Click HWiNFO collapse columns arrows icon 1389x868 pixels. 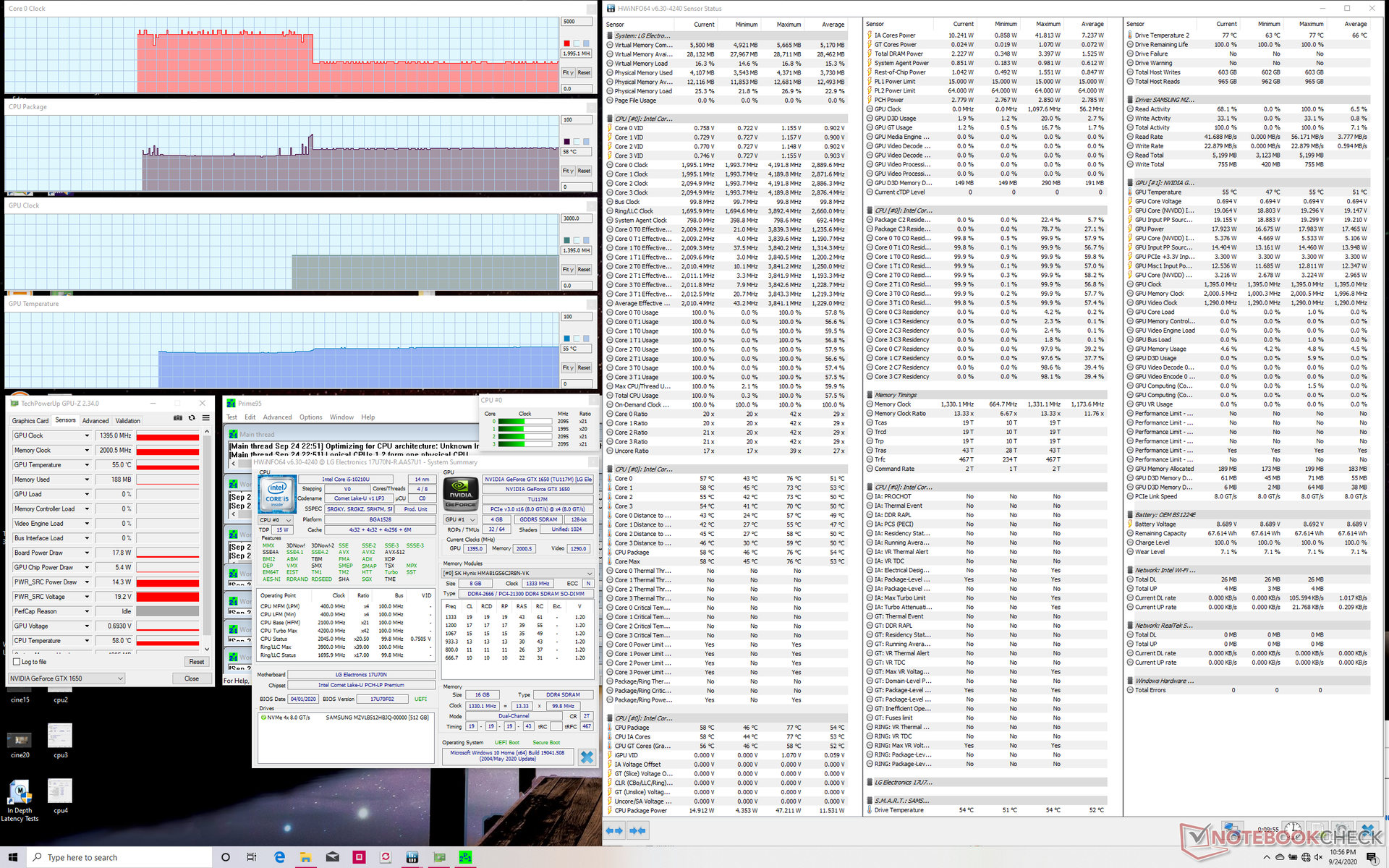[x=637, y=830]
